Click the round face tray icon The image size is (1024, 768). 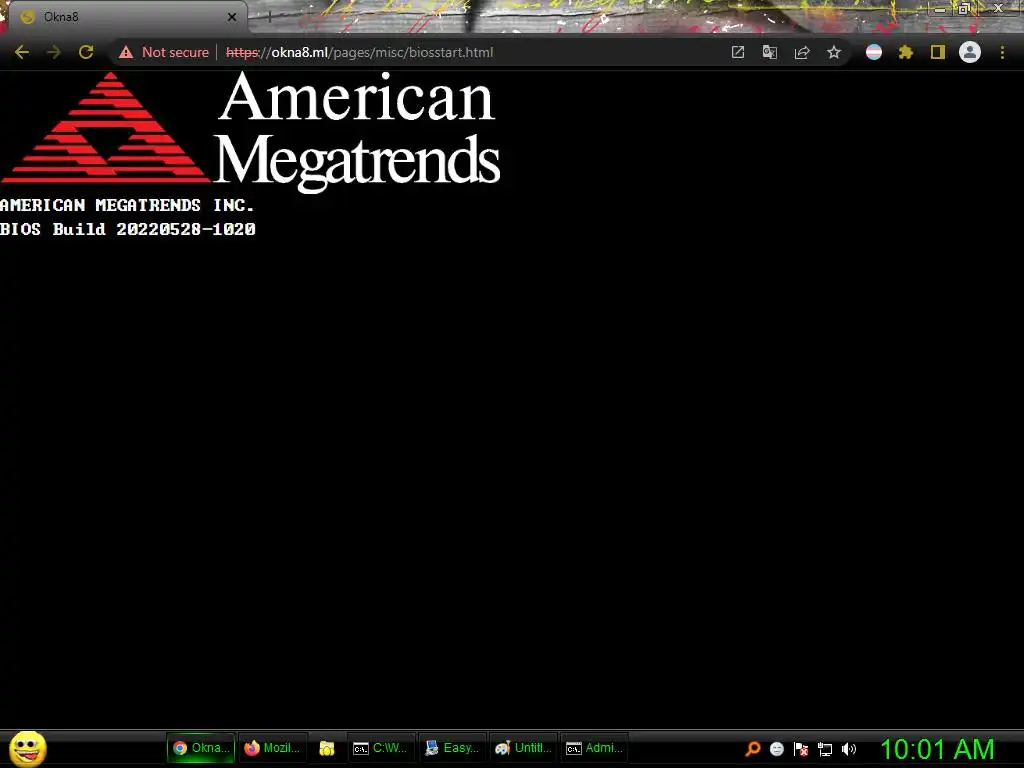pos(776,749)
